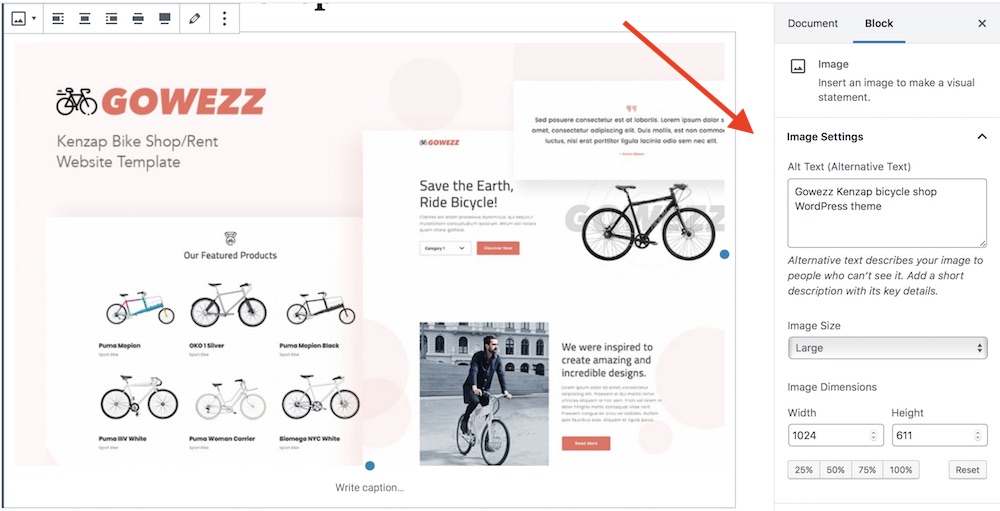Select the align center icon
The width and height of the screenshot is (1000, 511).
click(85, 19)
